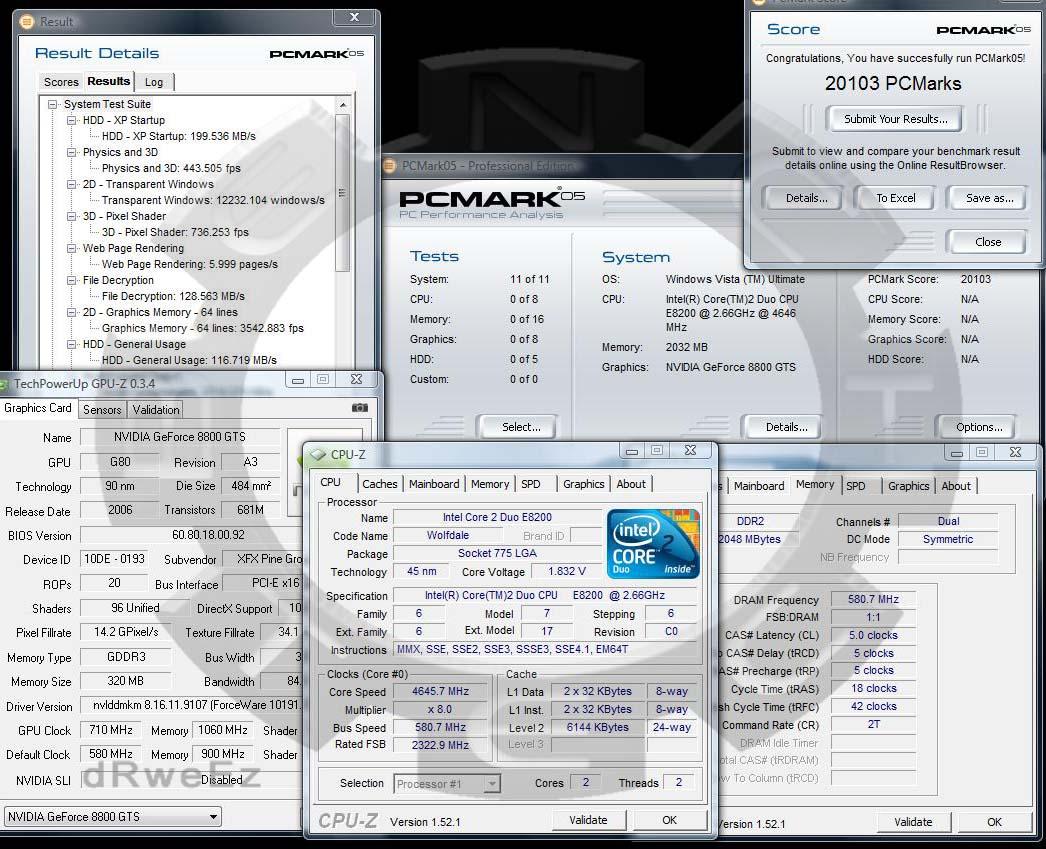Open the Caches tab in front CPU-Z
1046x849 pixels.
[x=380, y=484]
